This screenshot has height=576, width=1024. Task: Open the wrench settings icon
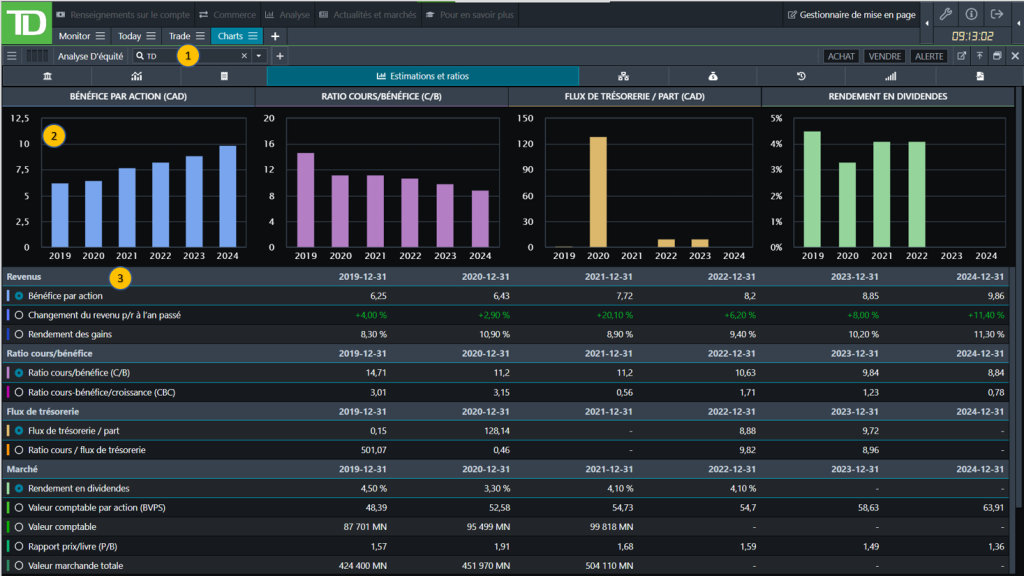point(946,15)
